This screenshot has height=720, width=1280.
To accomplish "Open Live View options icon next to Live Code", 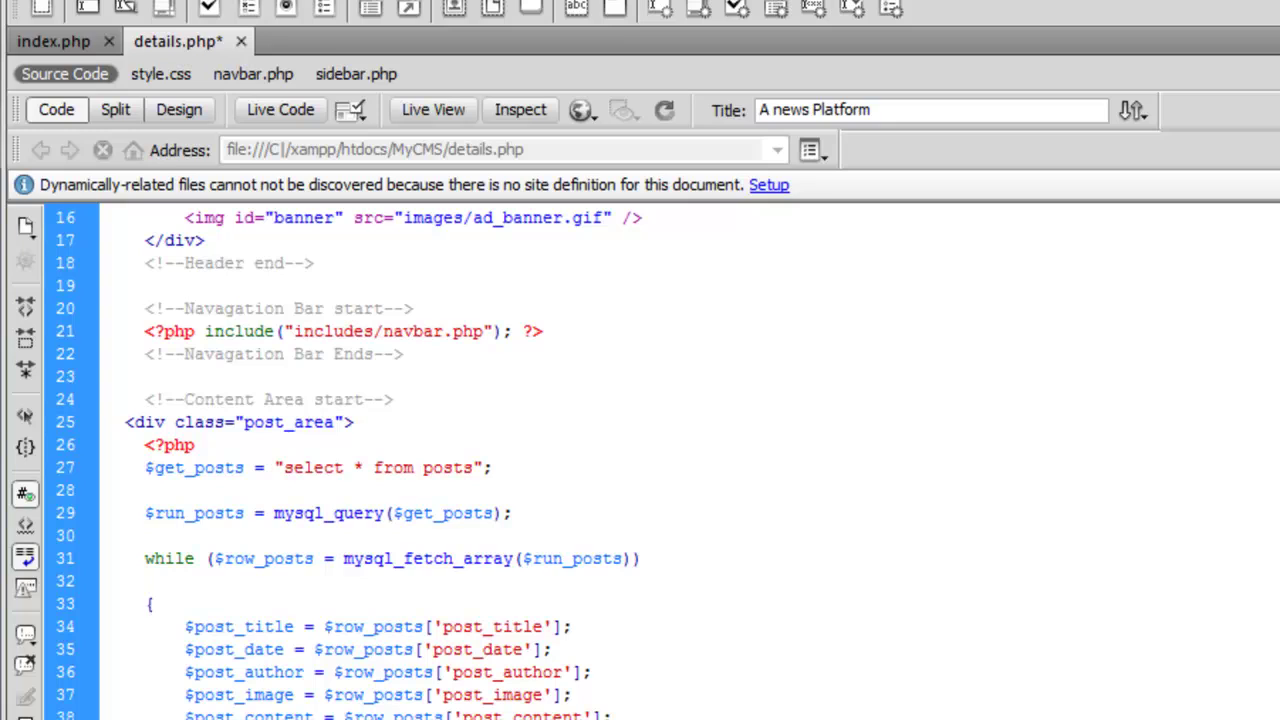I will pyautogui.click(x=350, y=110).
